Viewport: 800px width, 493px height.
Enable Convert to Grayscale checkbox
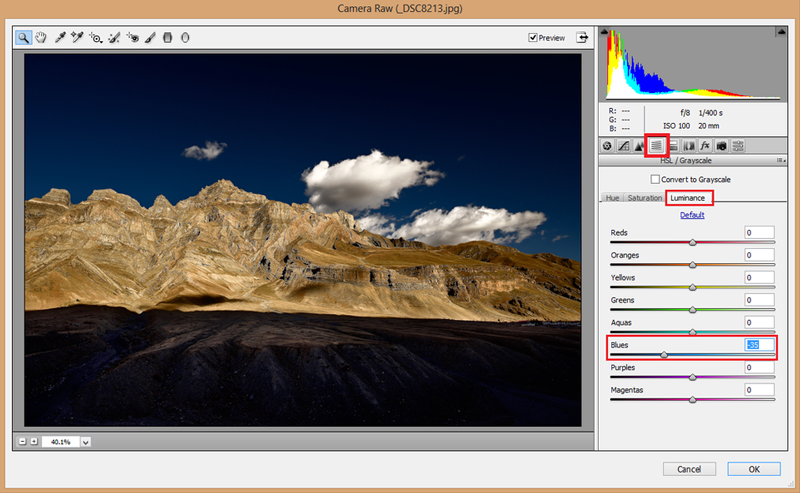655,179
